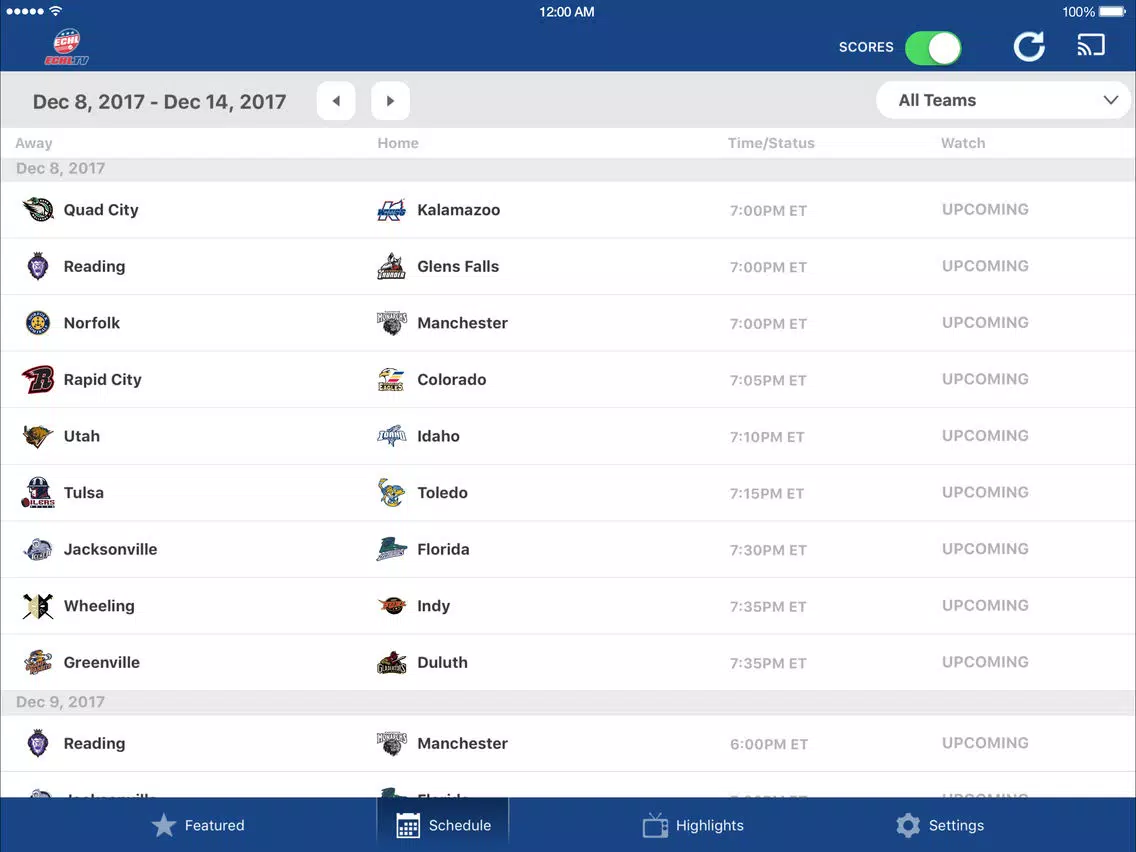Select UPCOMING for the Quad City game
Image resolution: width=1136 pixels, height=852 pixels.
point(985,209)
